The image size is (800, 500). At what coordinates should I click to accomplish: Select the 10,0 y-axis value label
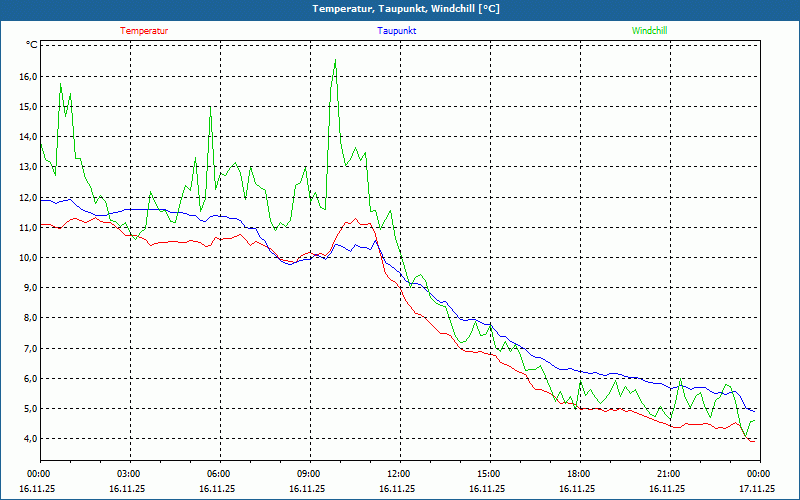27,258
